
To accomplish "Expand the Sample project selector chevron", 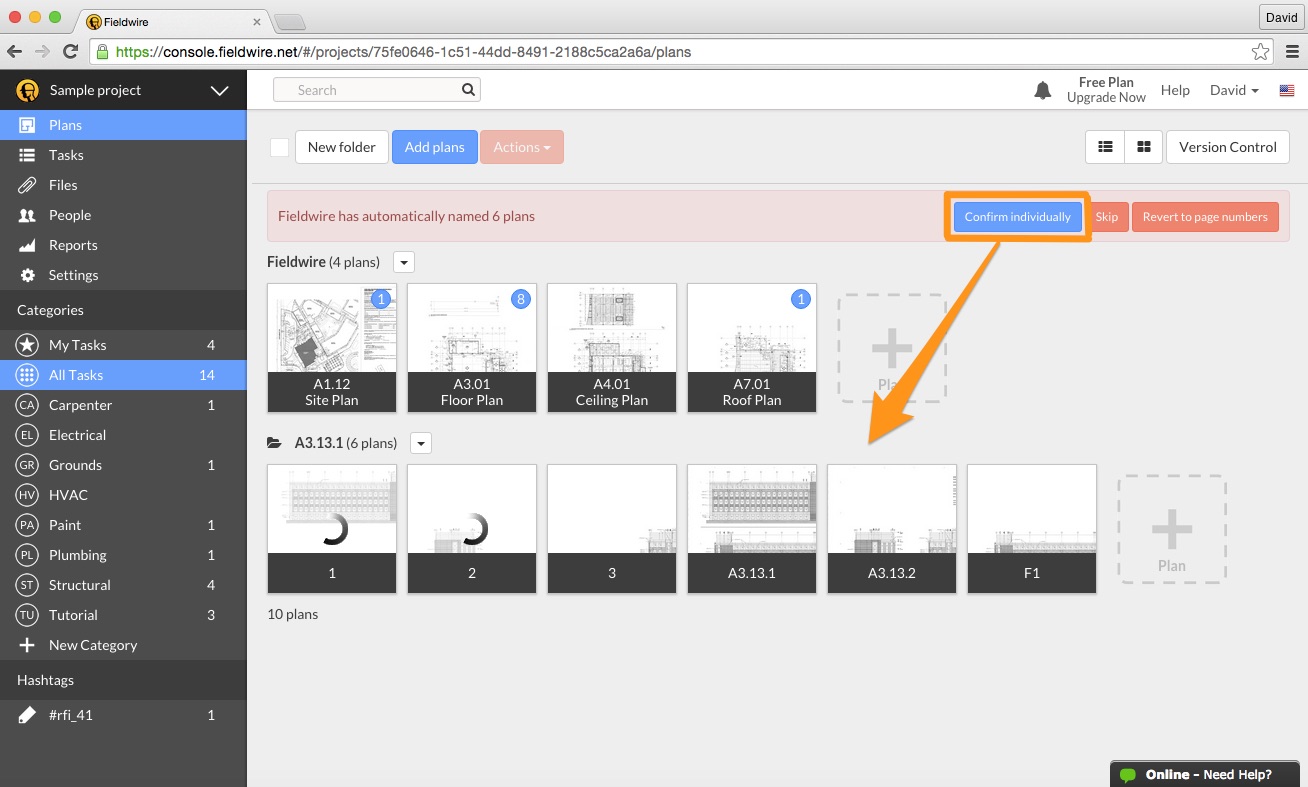I will click(220, 91).
